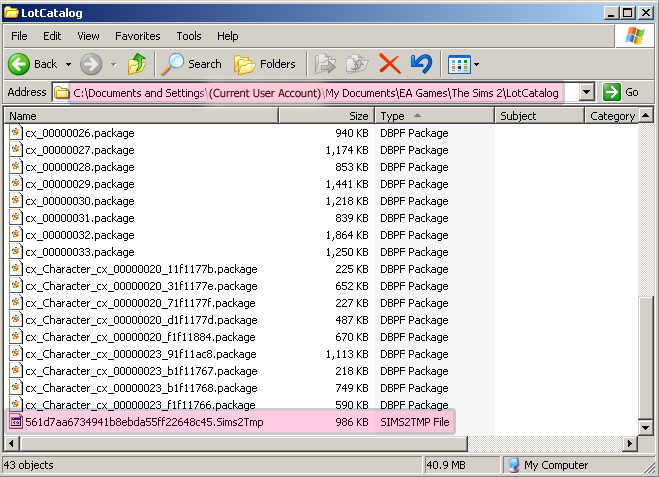Click the vertical scrollbar down arrow

pos(646,428)
